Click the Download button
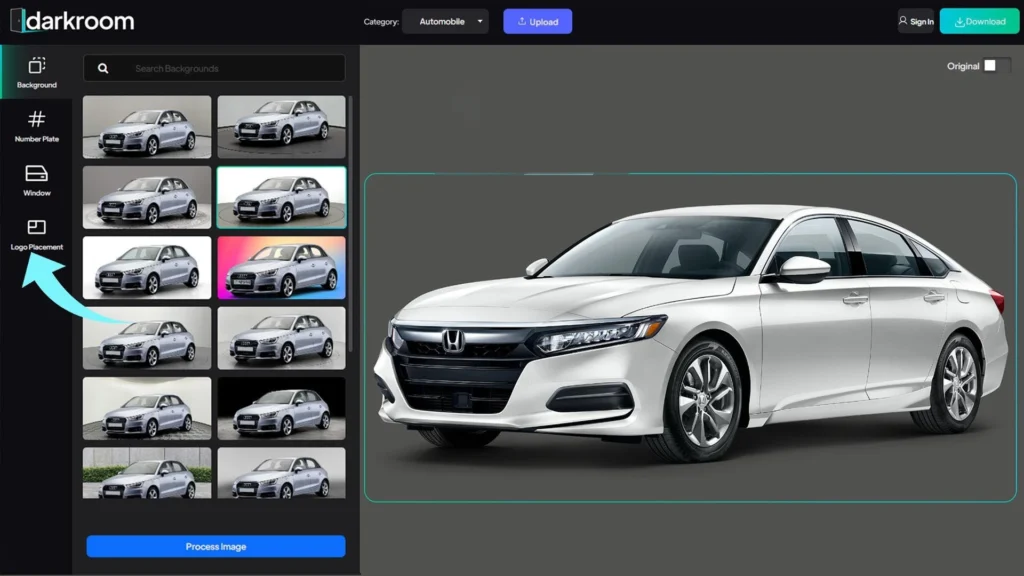Viewport: 1024px width, 576px height. coord(979,22)
